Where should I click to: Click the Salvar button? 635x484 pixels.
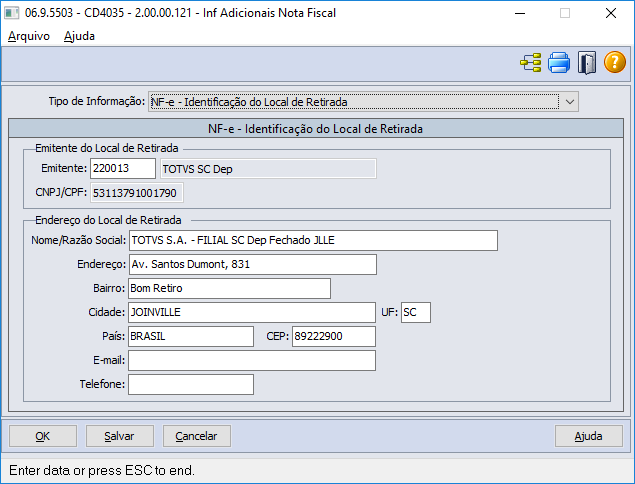119,436
